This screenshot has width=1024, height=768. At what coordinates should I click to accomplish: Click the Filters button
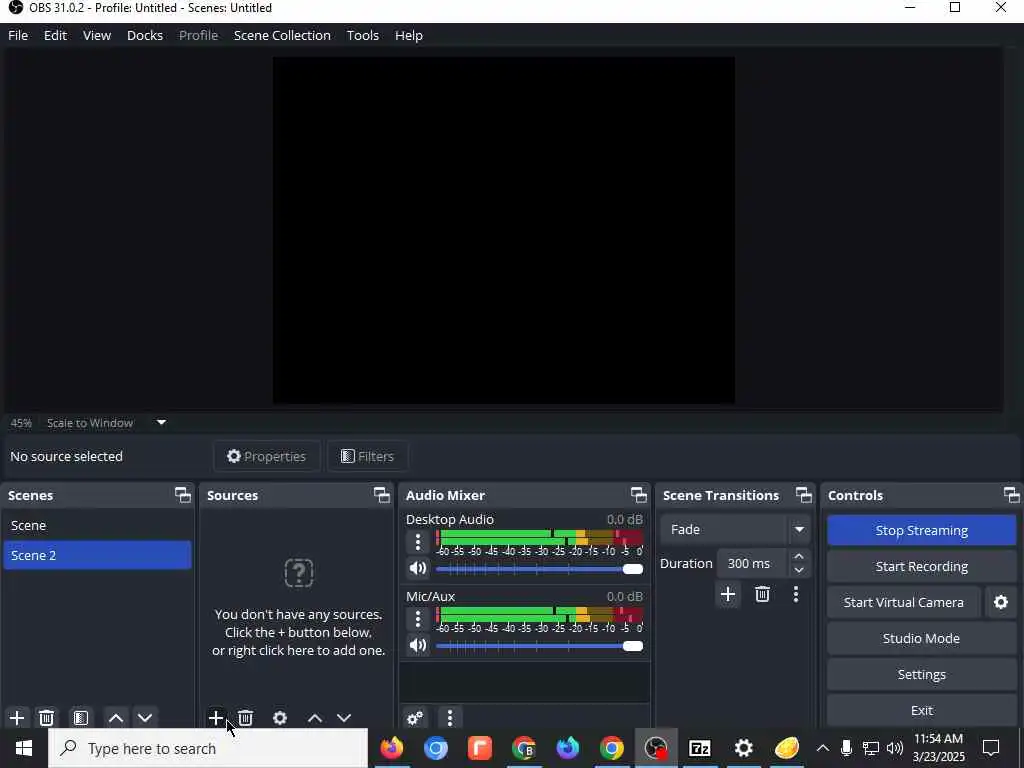pos(367,456)
